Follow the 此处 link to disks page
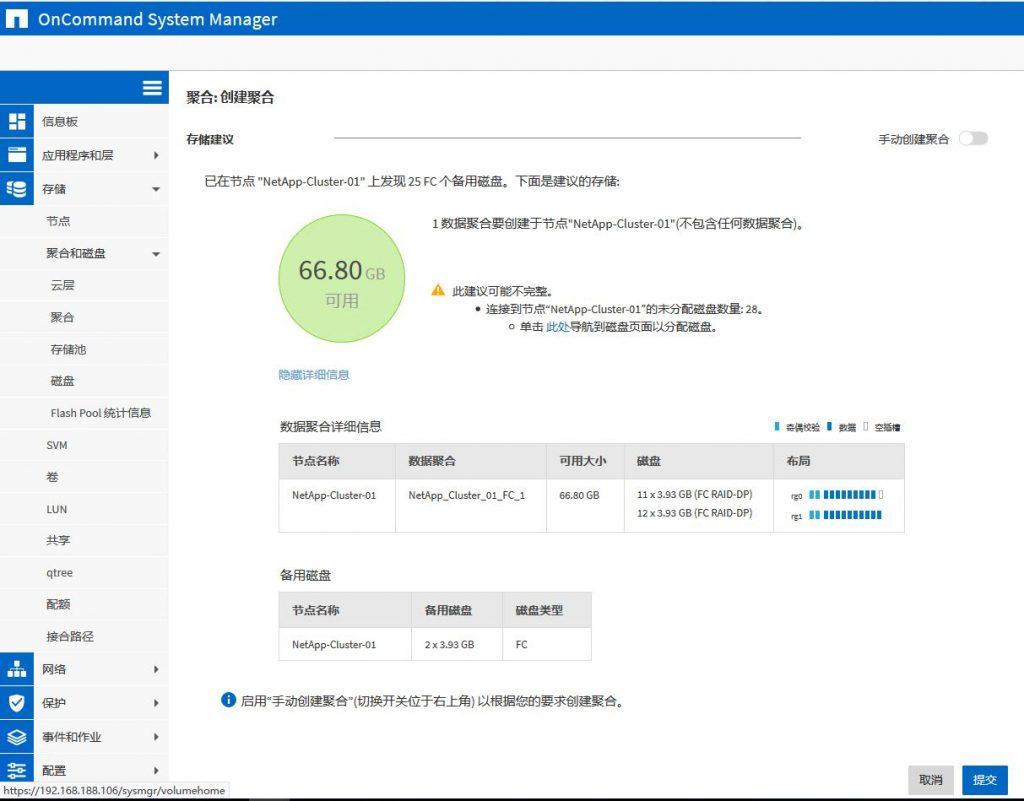The image size is (1024, 801). tap(558, 327)
